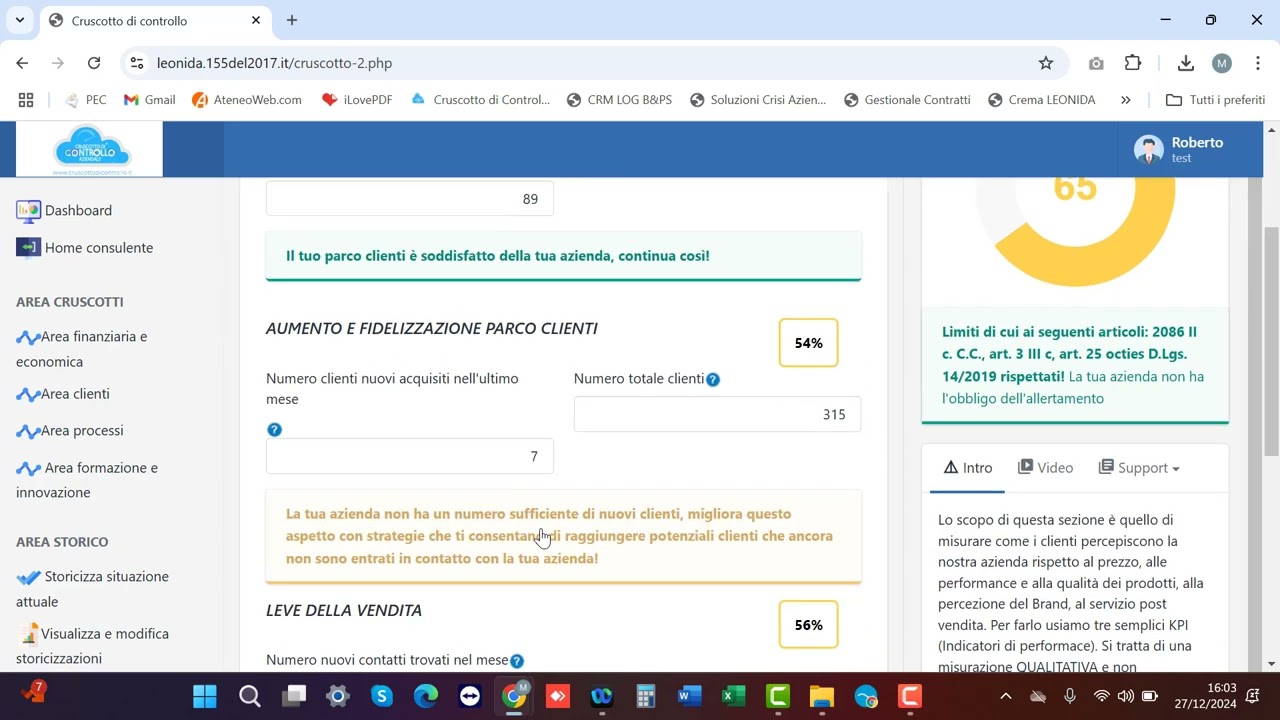The image size is (1280, 720).
Task: Switch to the Video tab
Action: tap(1045, 468)
